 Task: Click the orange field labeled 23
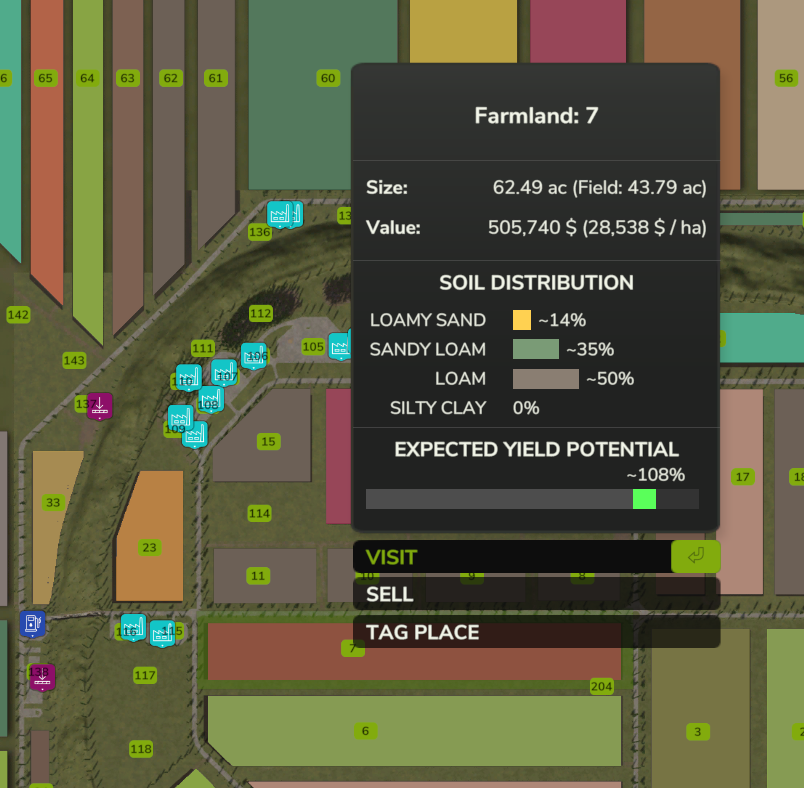[x=149, y=547]
